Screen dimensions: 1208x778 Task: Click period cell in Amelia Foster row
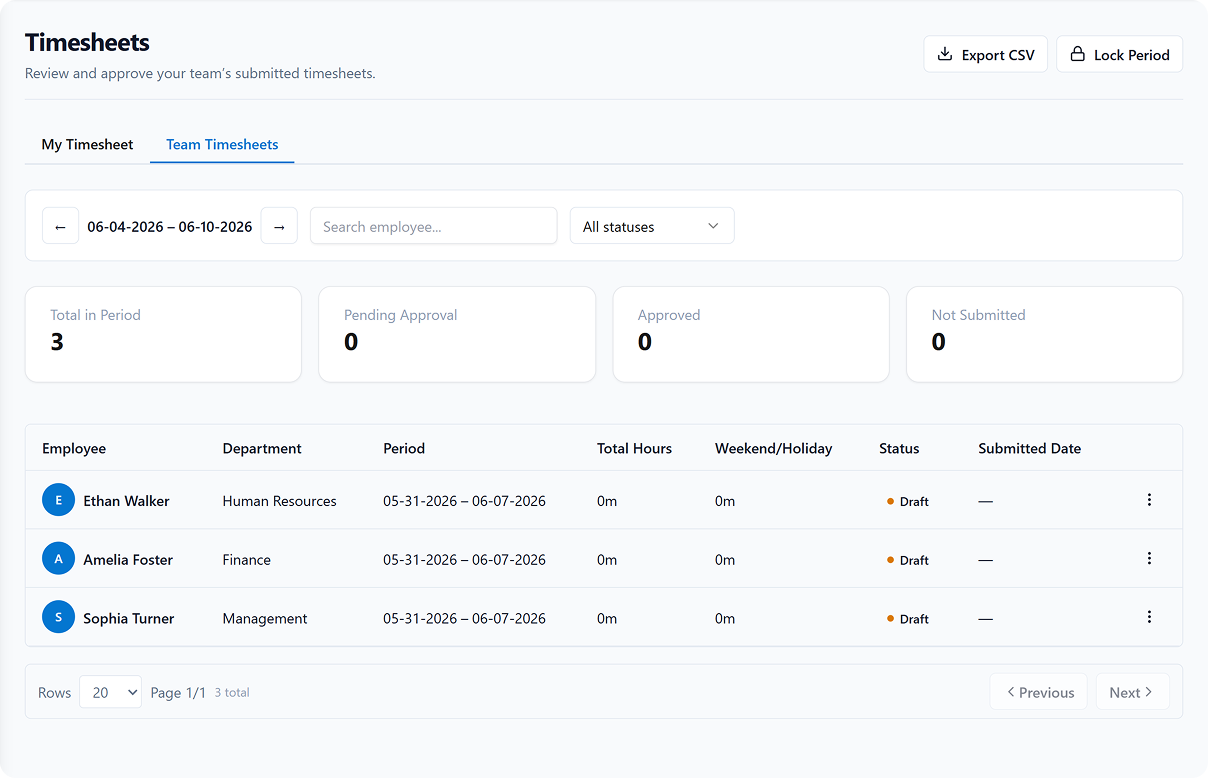(x=464, y=560)
